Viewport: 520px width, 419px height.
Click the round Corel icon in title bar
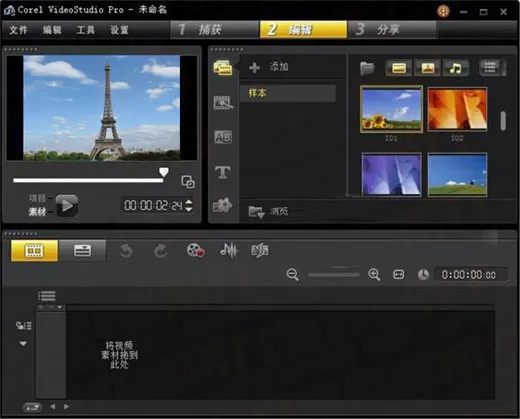[443, 11]
